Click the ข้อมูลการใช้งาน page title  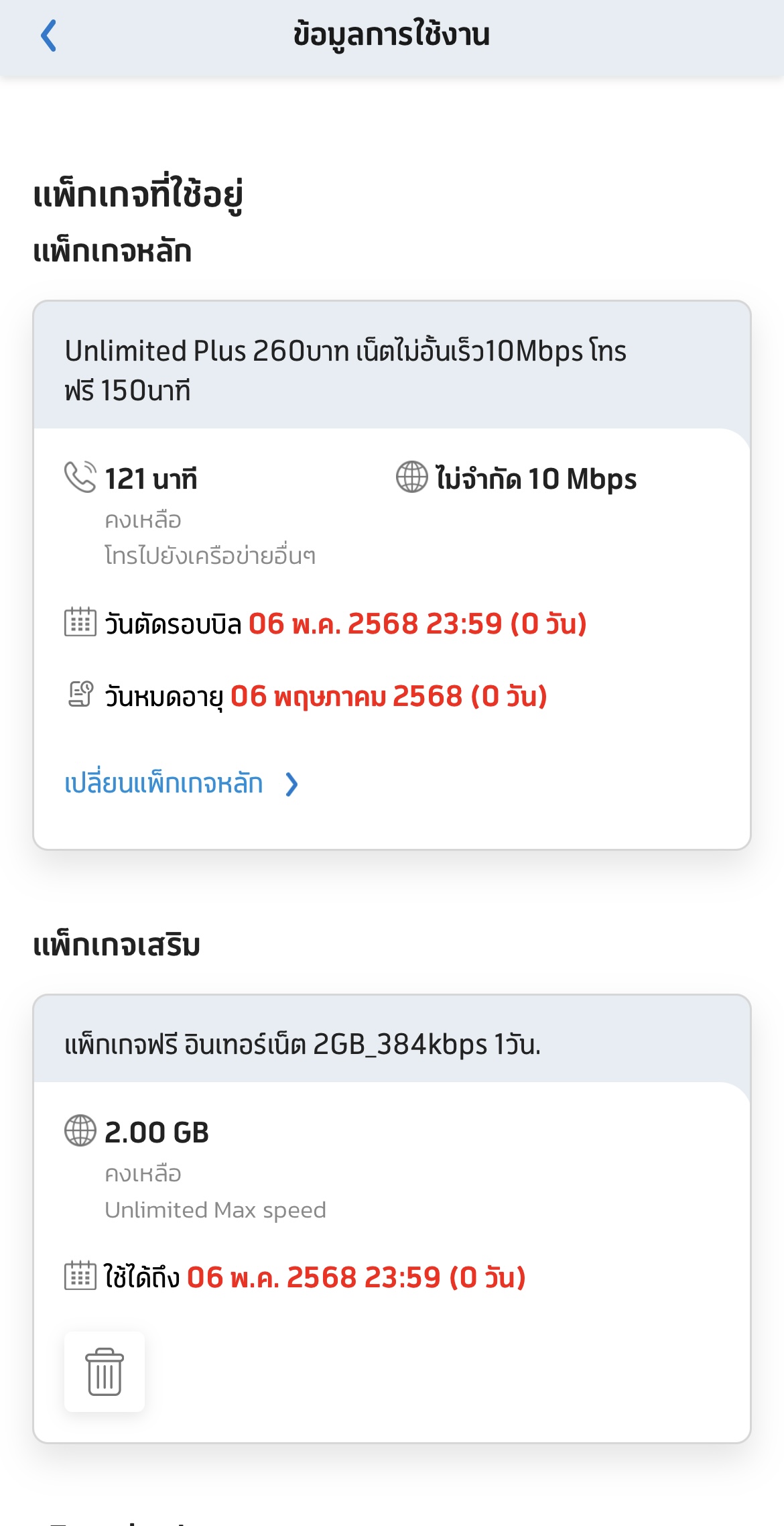pyautogui.click(x=392, y=35)
